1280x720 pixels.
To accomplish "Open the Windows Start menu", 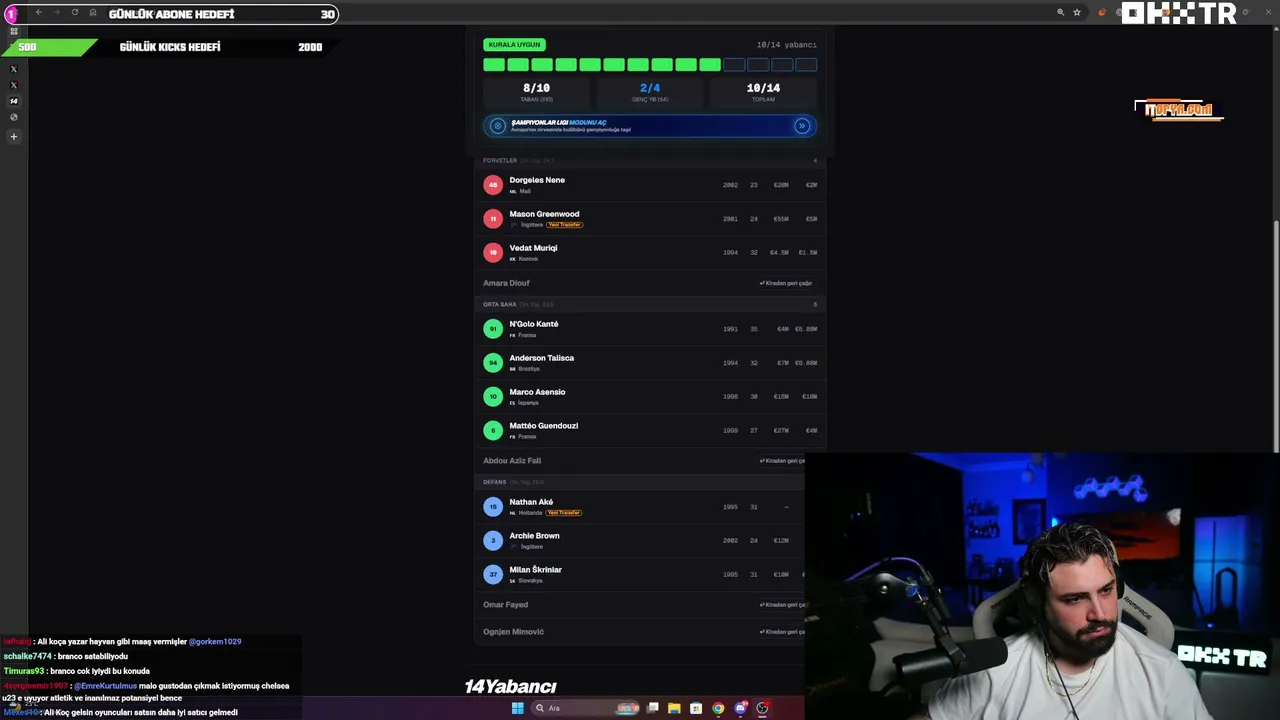I will click(x=517, y=708).
